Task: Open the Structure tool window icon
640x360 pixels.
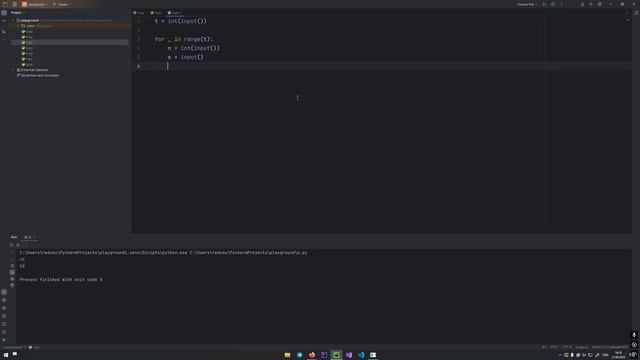Action: [4, 31]
